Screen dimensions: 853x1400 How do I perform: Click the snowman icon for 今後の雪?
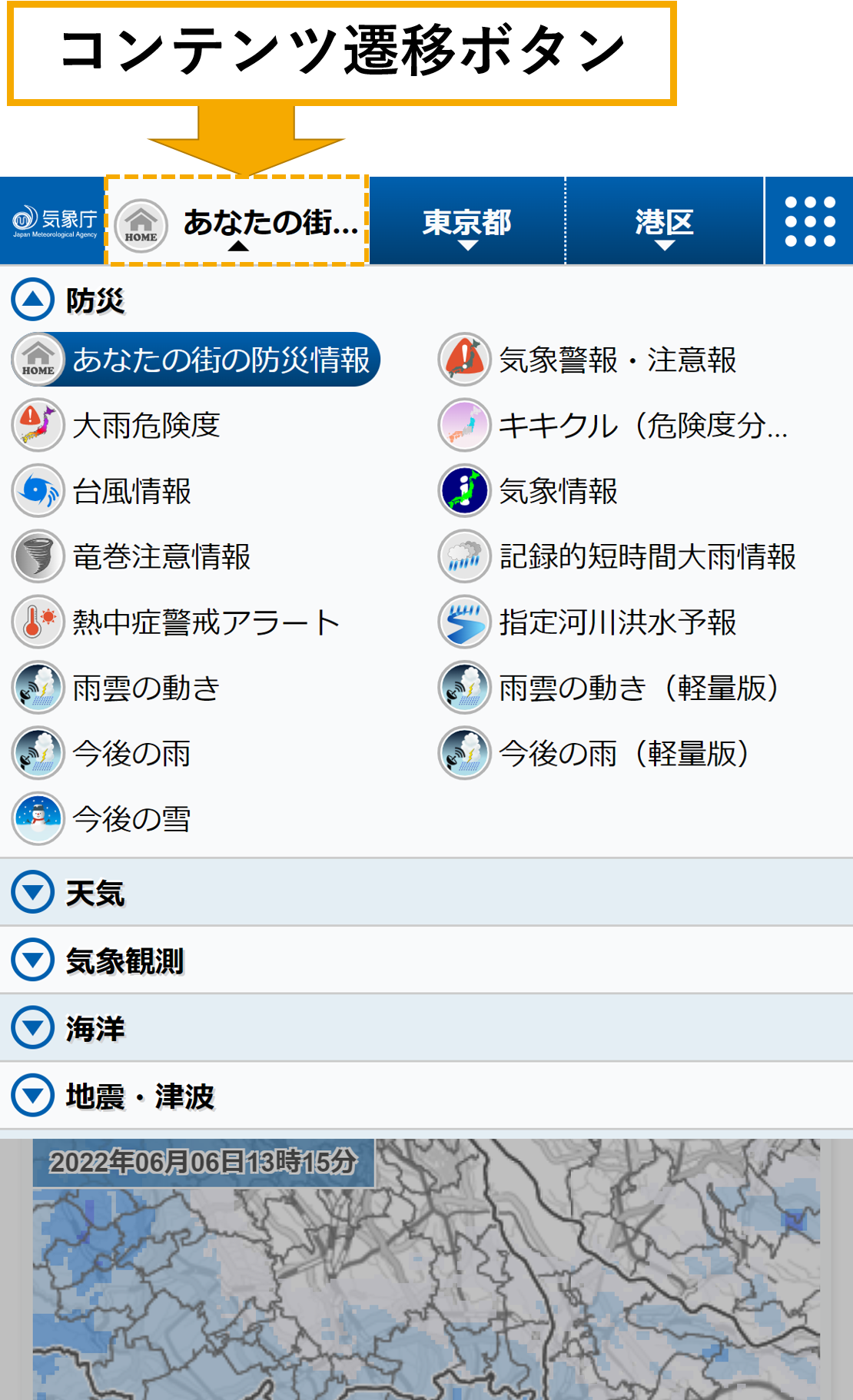click(38, 818)
